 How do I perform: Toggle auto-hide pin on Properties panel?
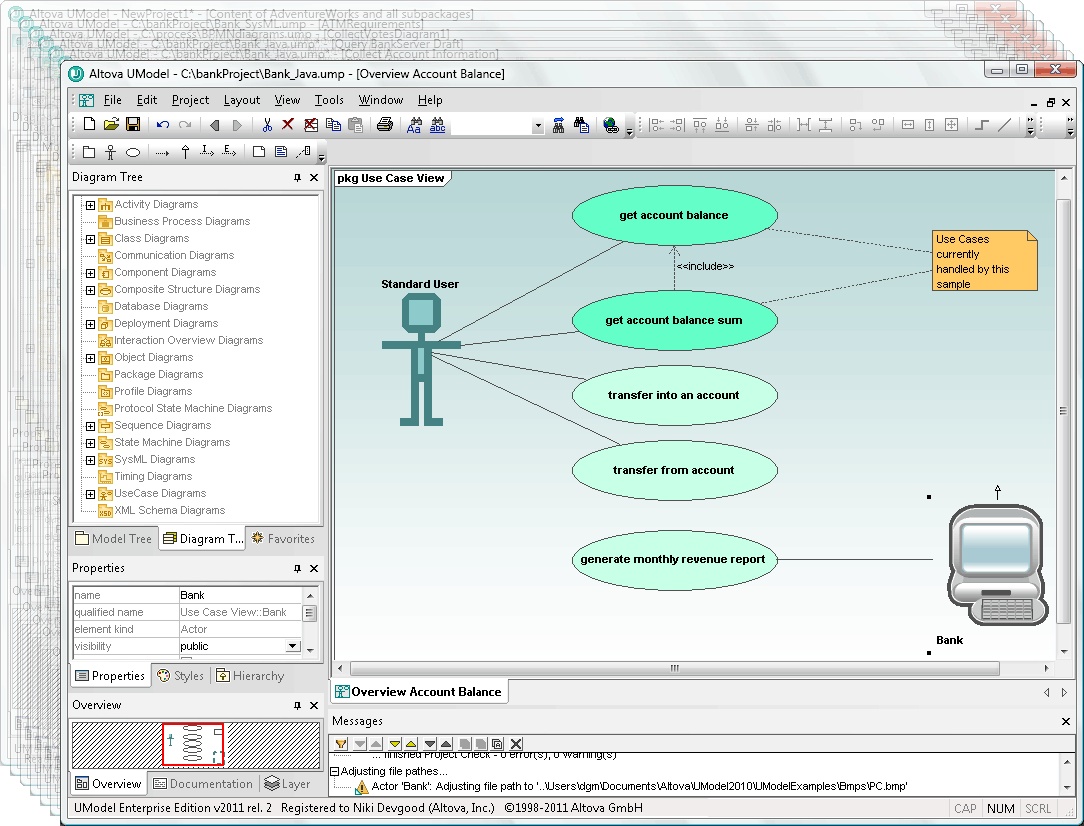click(x=296, y=568)
